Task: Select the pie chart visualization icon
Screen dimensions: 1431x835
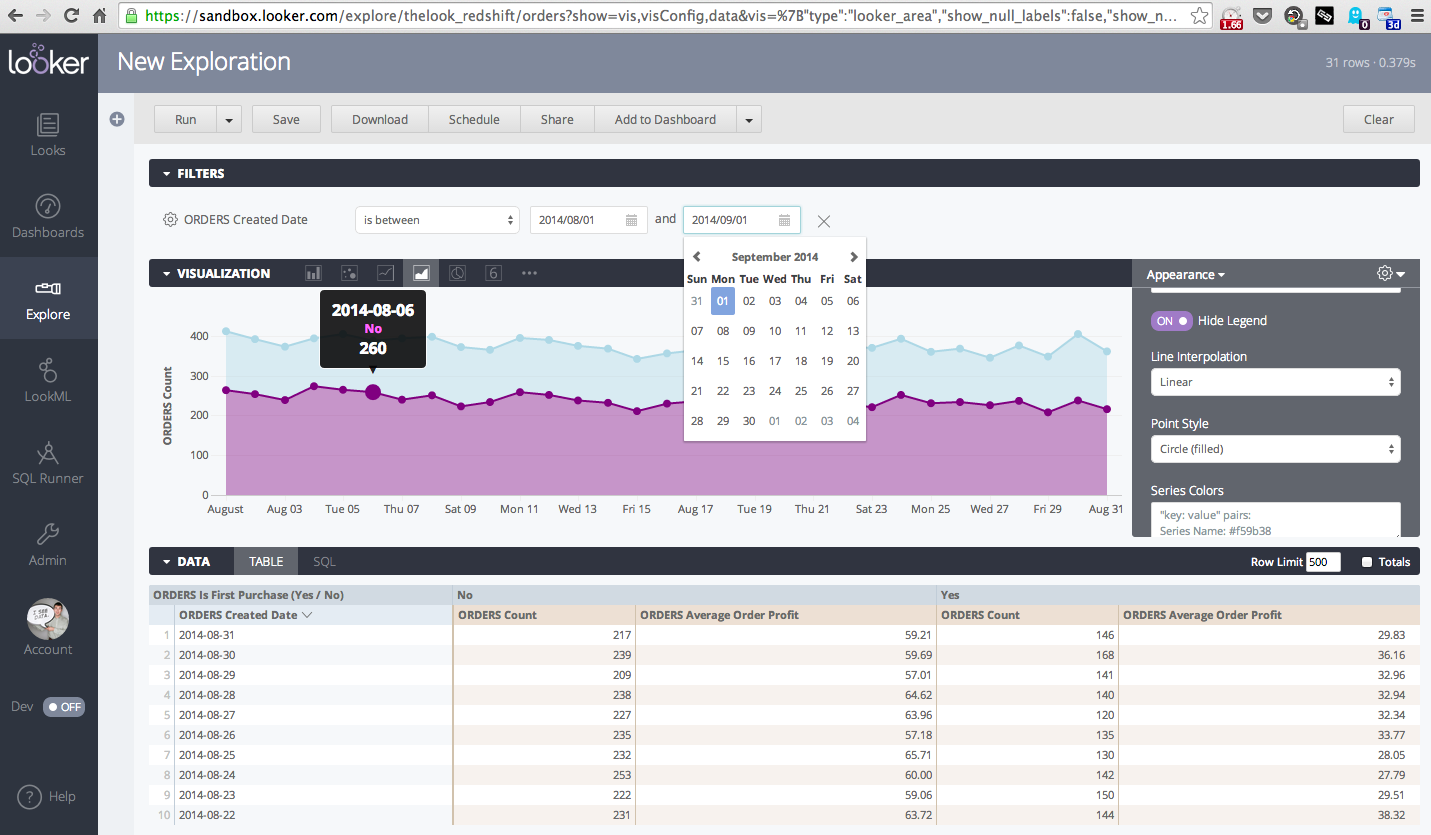Action: click(457, 273)
